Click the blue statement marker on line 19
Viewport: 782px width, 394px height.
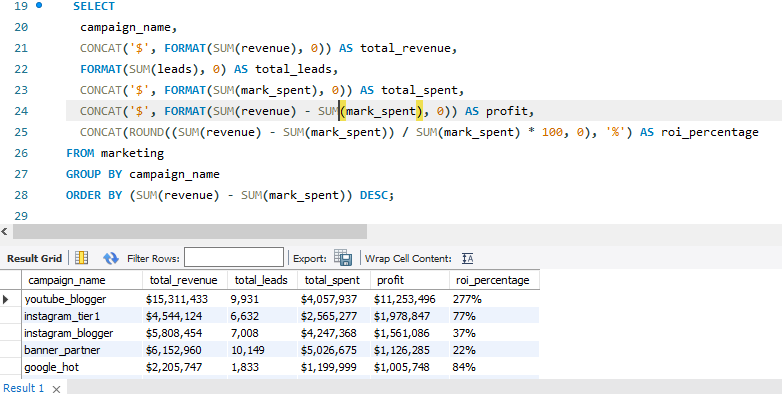39,6
